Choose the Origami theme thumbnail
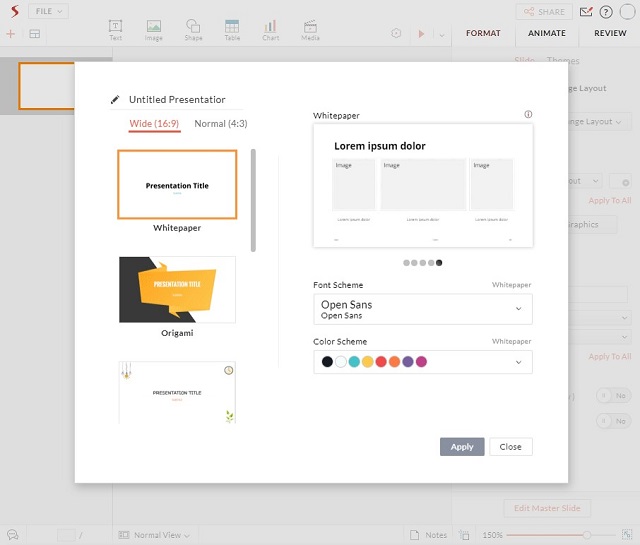The image size is (640, 545). [177, 289]
